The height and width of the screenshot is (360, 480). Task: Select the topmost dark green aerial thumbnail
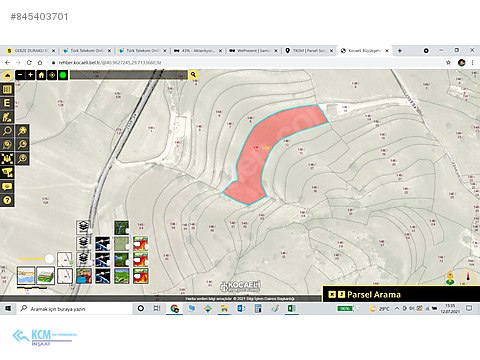[x=121, y=227]
